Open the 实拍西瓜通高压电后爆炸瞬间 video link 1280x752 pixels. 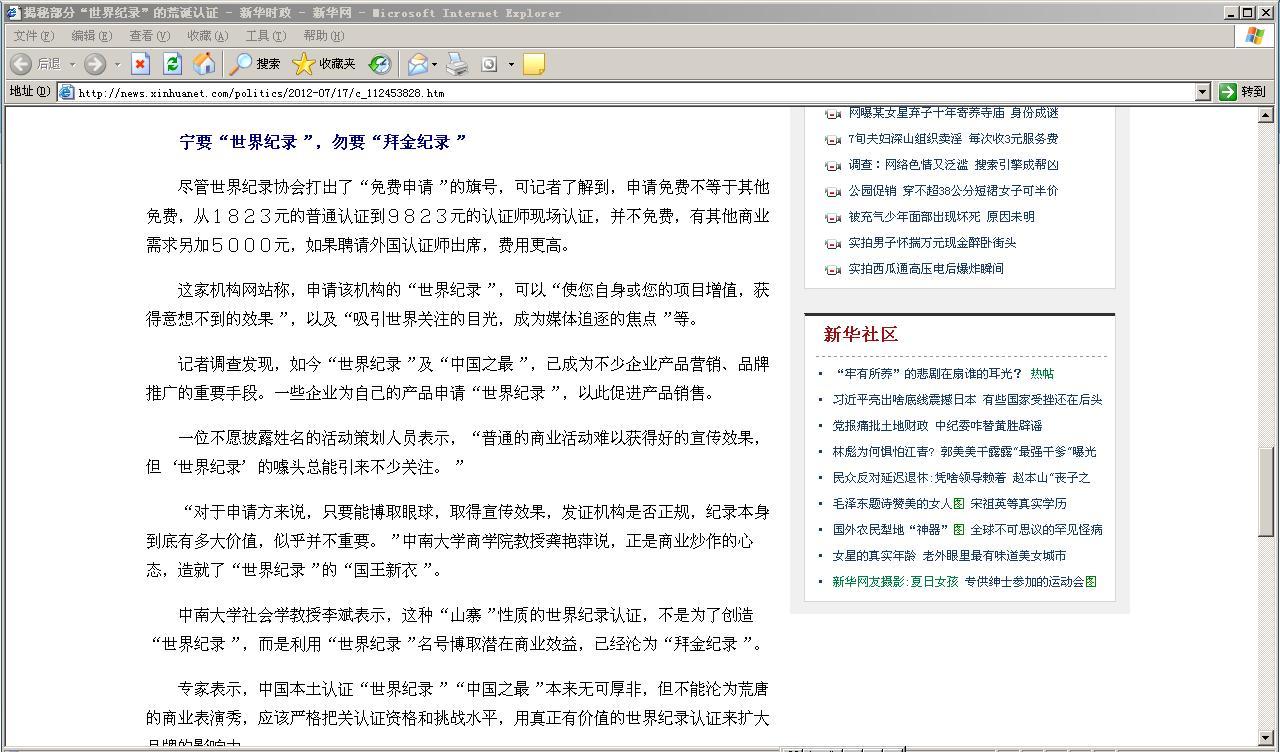tap(925, 269)
